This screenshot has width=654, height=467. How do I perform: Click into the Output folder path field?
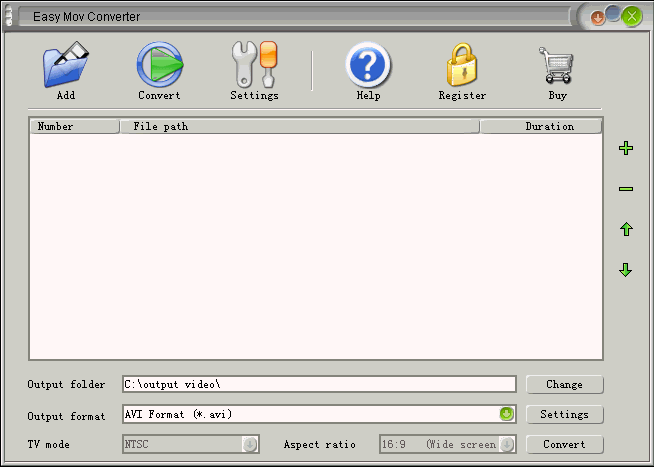pos(319,384)
